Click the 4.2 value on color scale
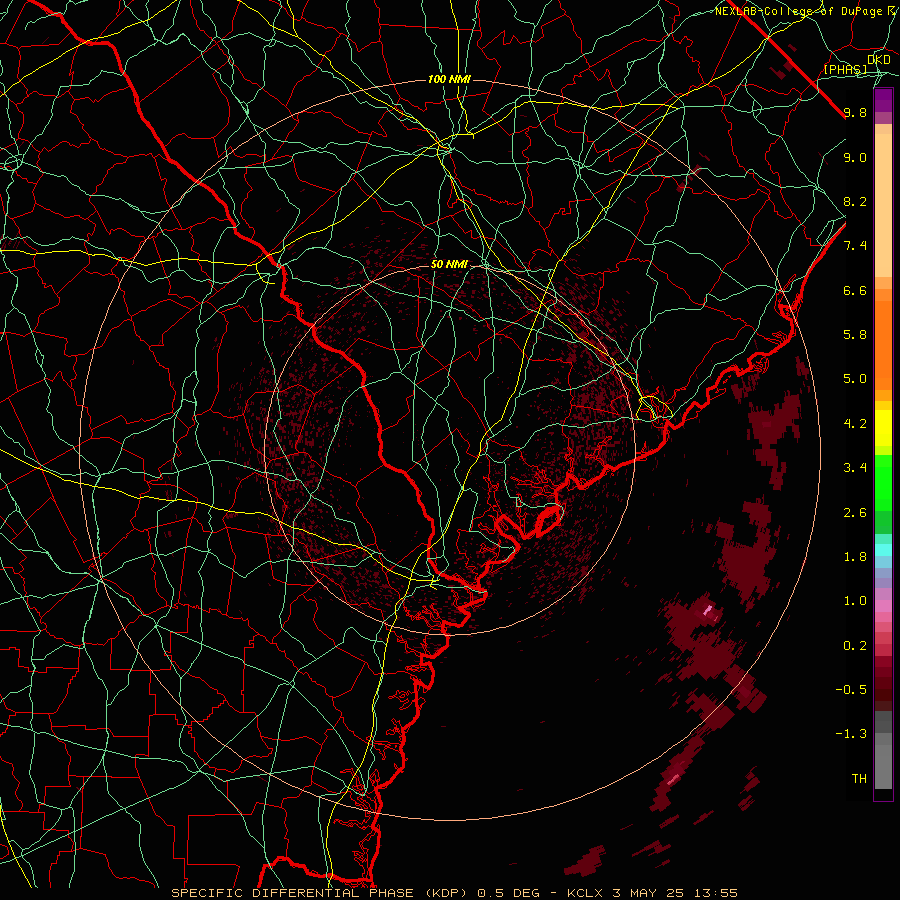The height and width of the screenshot is (900, 900). (x=855, y=424)
